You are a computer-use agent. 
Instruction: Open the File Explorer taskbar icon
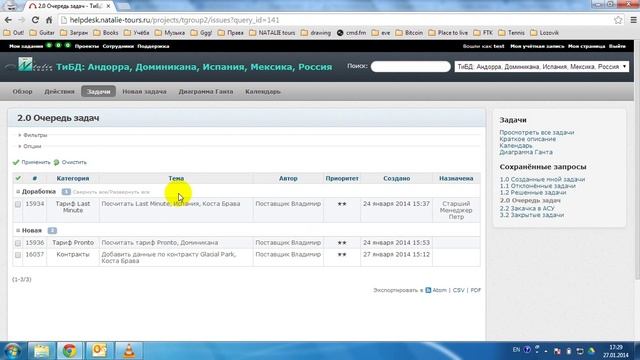tap(41, 351)
